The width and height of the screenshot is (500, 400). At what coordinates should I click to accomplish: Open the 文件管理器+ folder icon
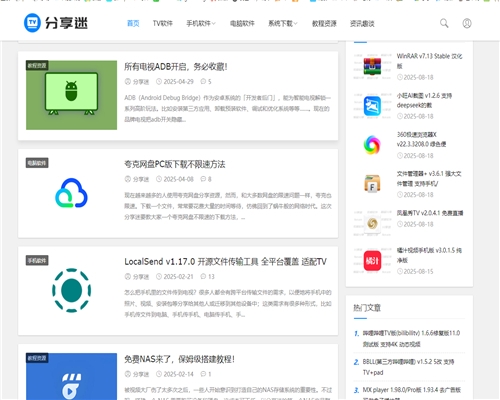coord(372,184)
